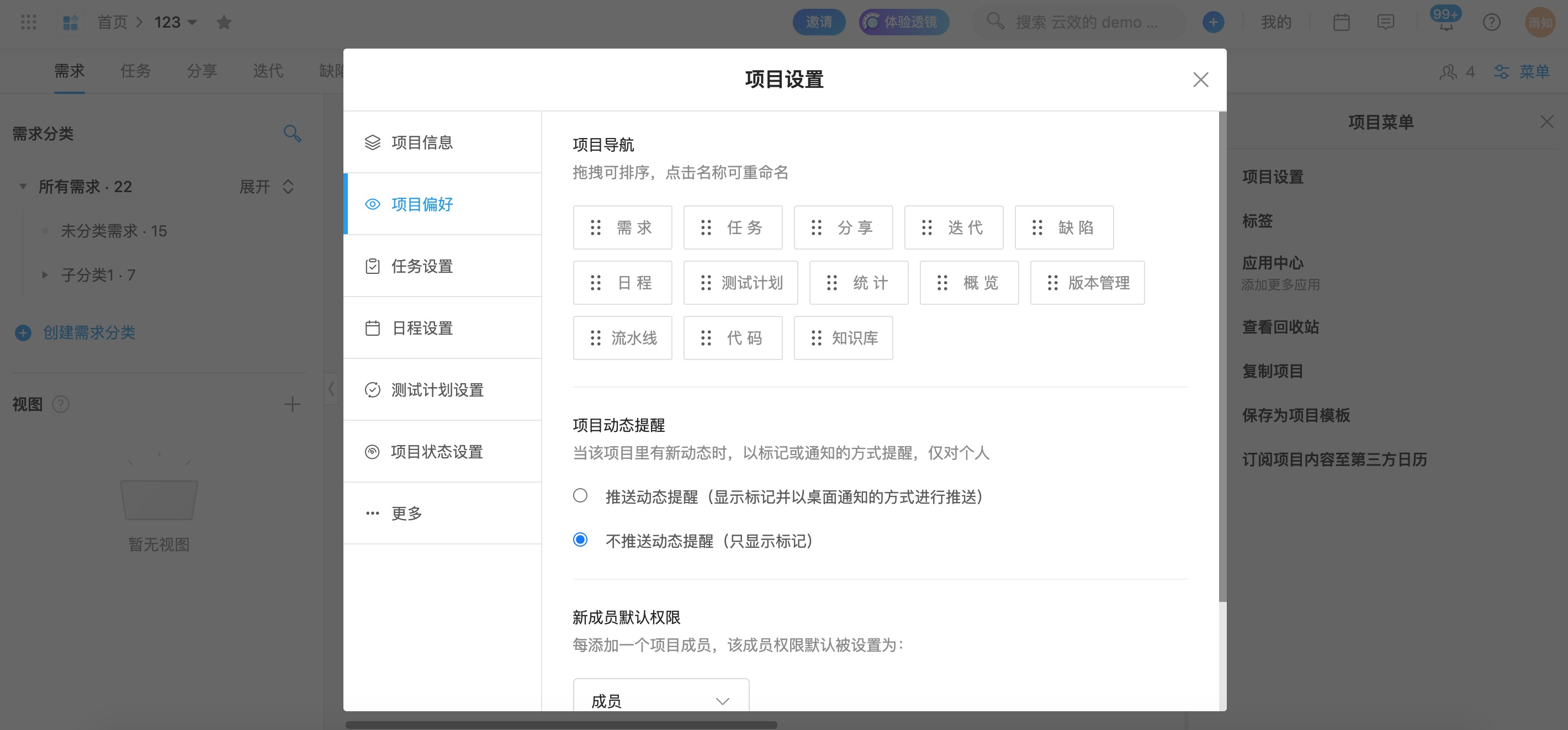
Task: Select 不推送动态提醒 radio option
Action: [x=580, y=540]
